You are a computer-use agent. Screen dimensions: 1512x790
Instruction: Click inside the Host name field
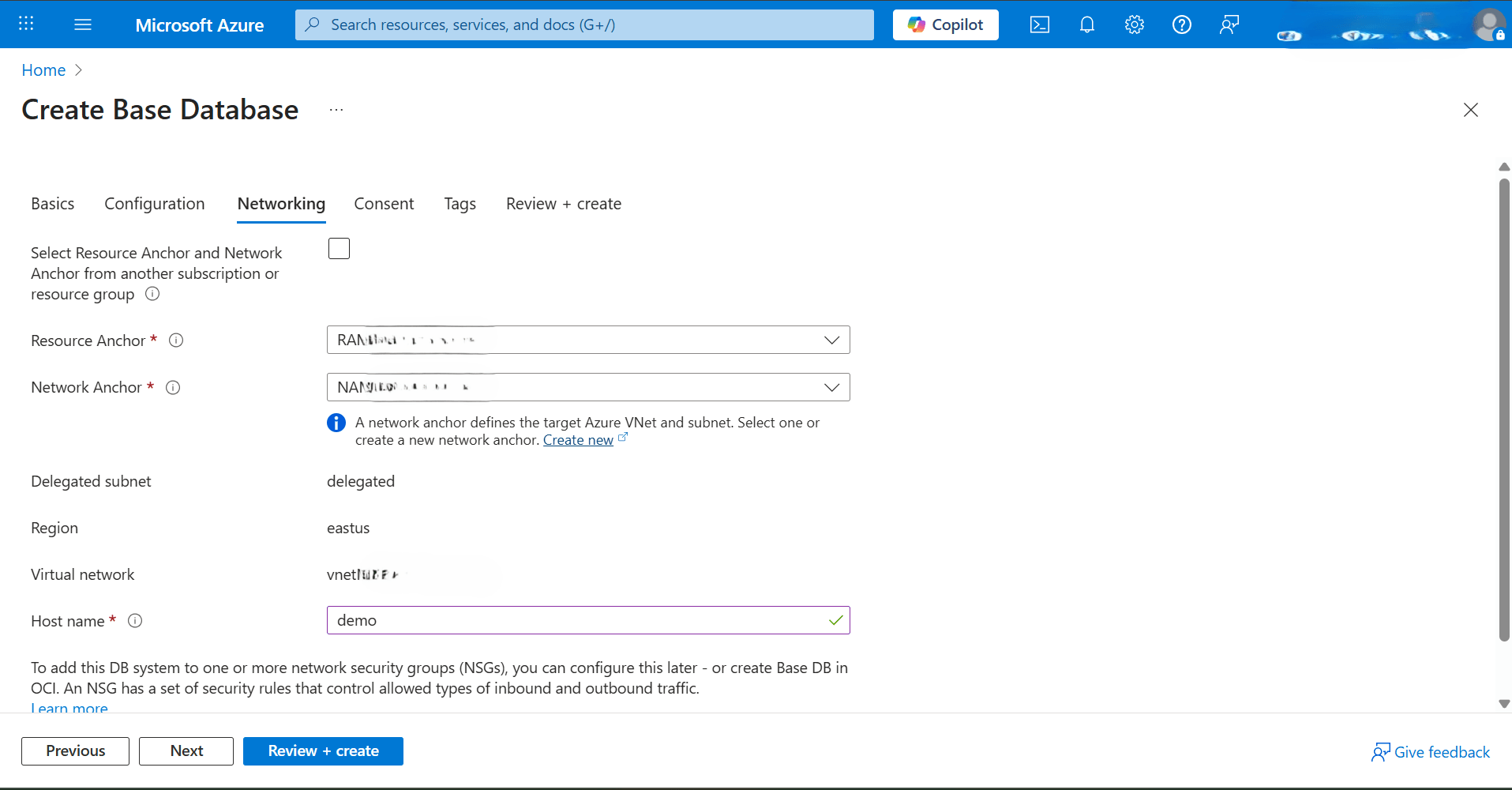coord(587,620)
